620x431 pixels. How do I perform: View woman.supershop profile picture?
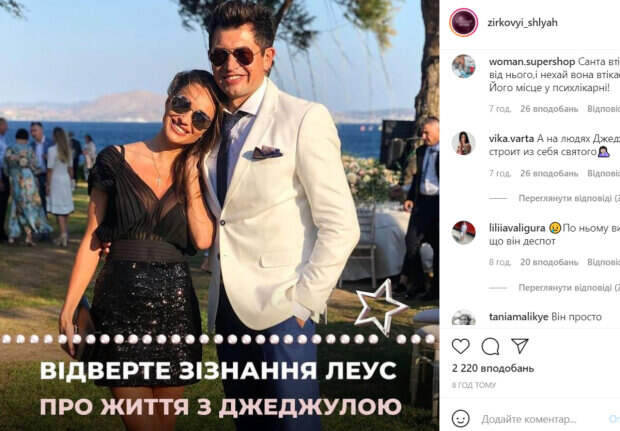pyautogui.click(x=463, y=66)
